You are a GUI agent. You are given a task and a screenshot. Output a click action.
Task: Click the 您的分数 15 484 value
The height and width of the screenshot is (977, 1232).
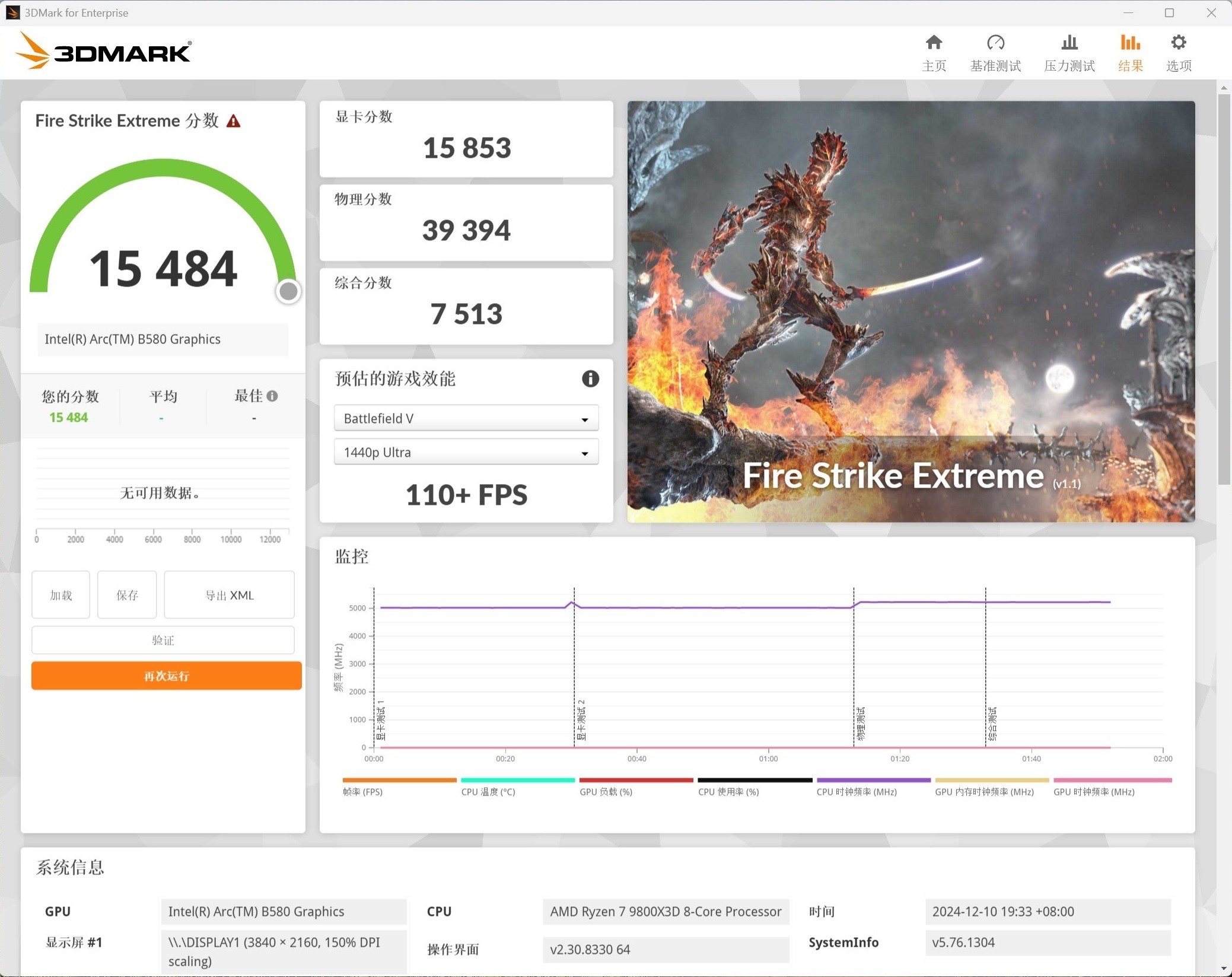69,418
